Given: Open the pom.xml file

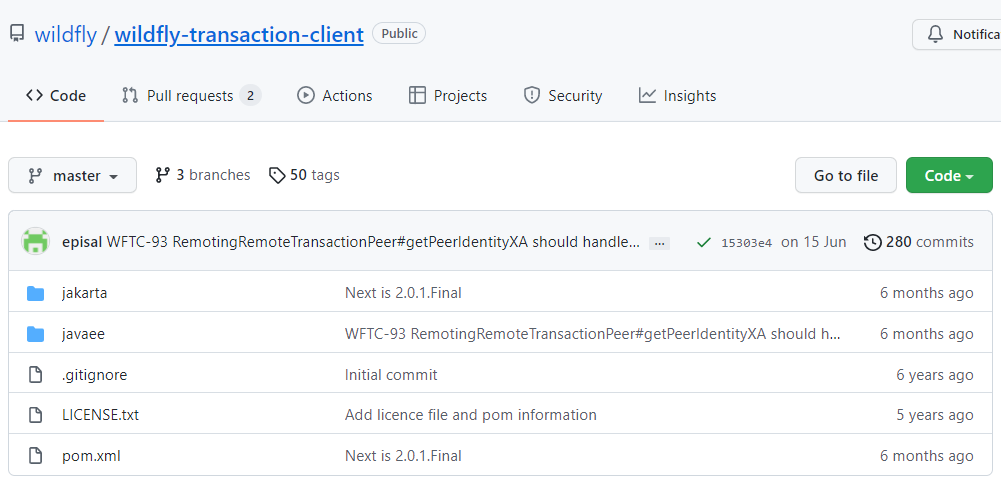Looking at the screenshot, I should click(91, 456).
